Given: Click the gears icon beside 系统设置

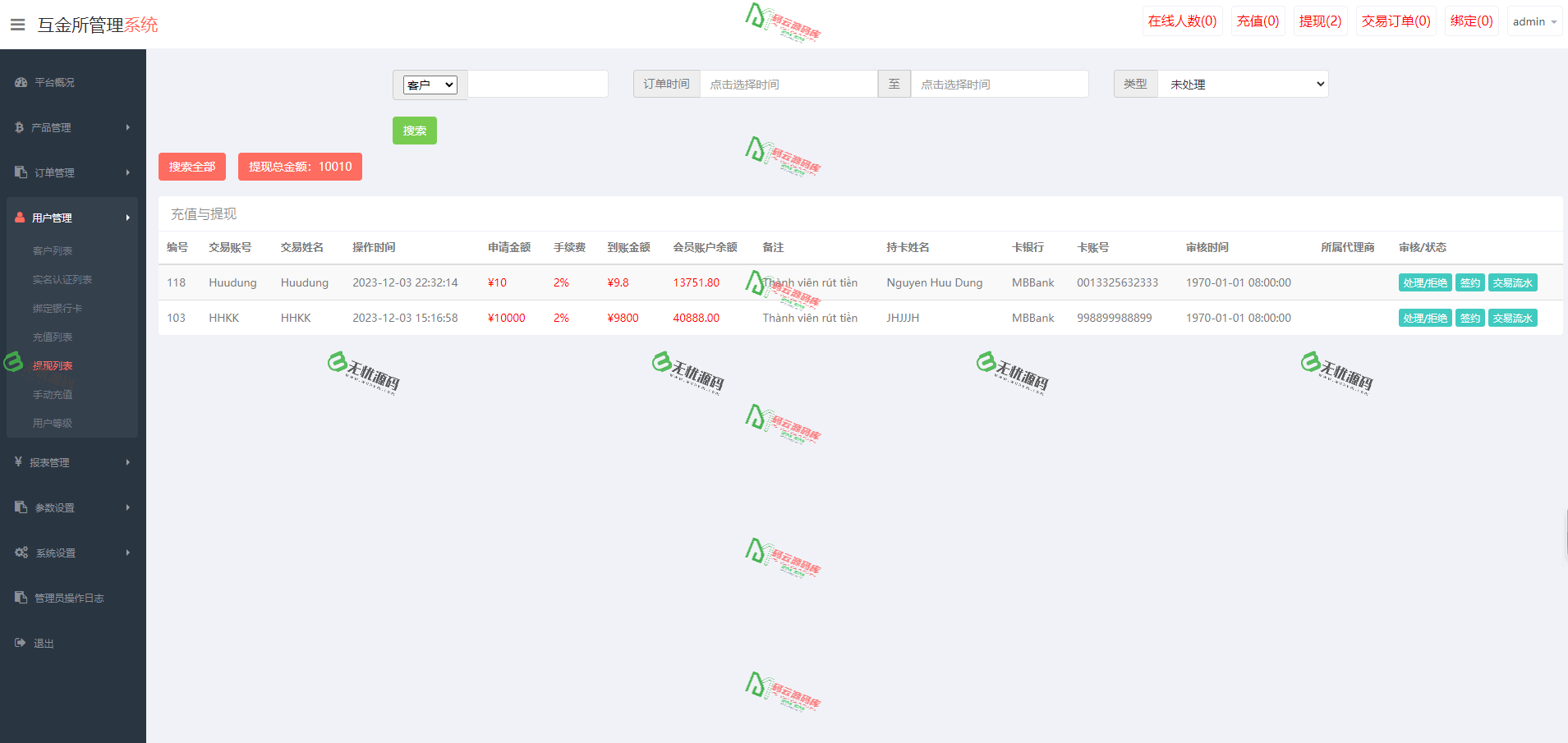Looking at the screenshot, I should click(21, 553).
